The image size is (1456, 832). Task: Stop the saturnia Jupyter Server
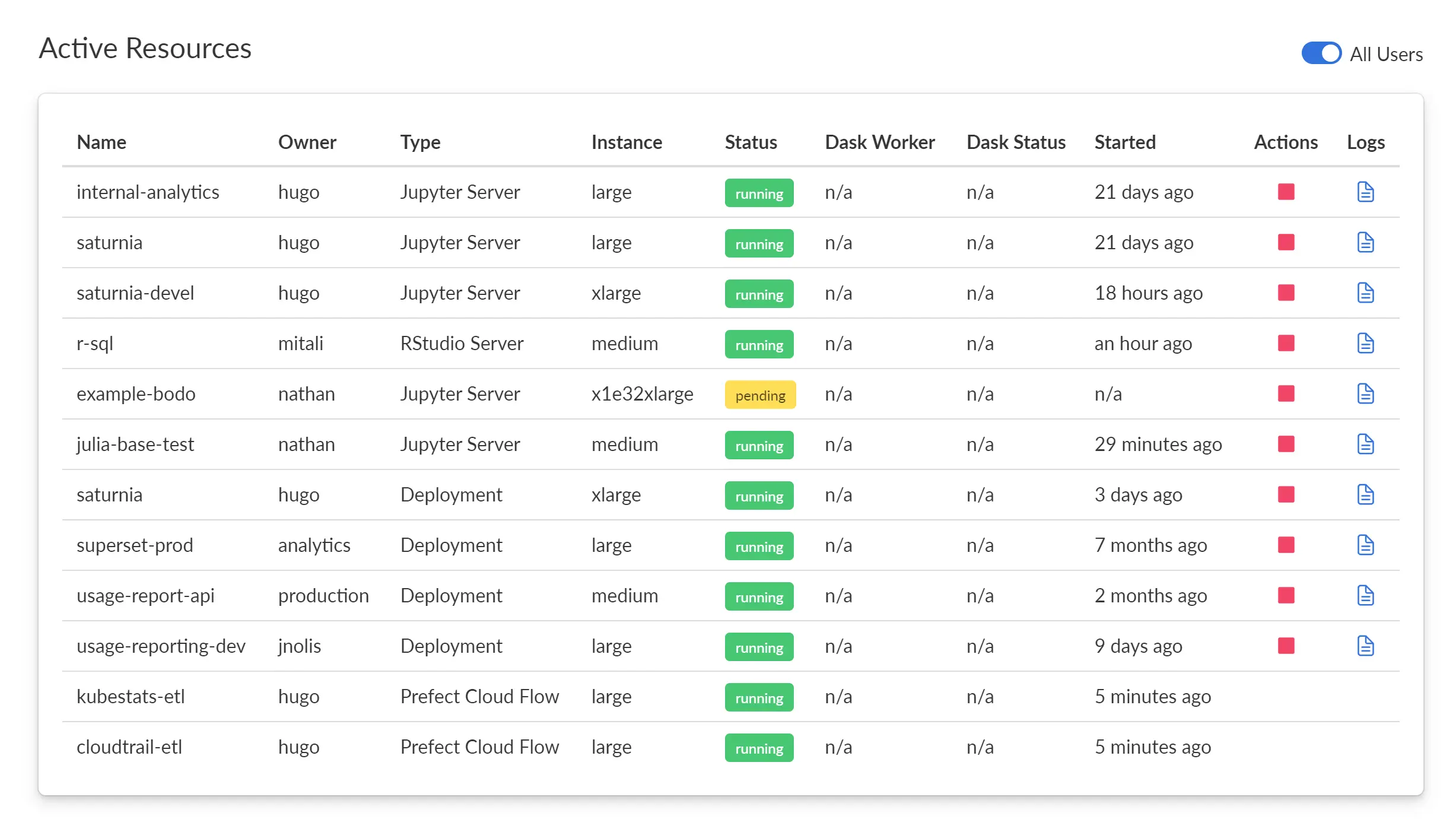tap(1286, 242)
